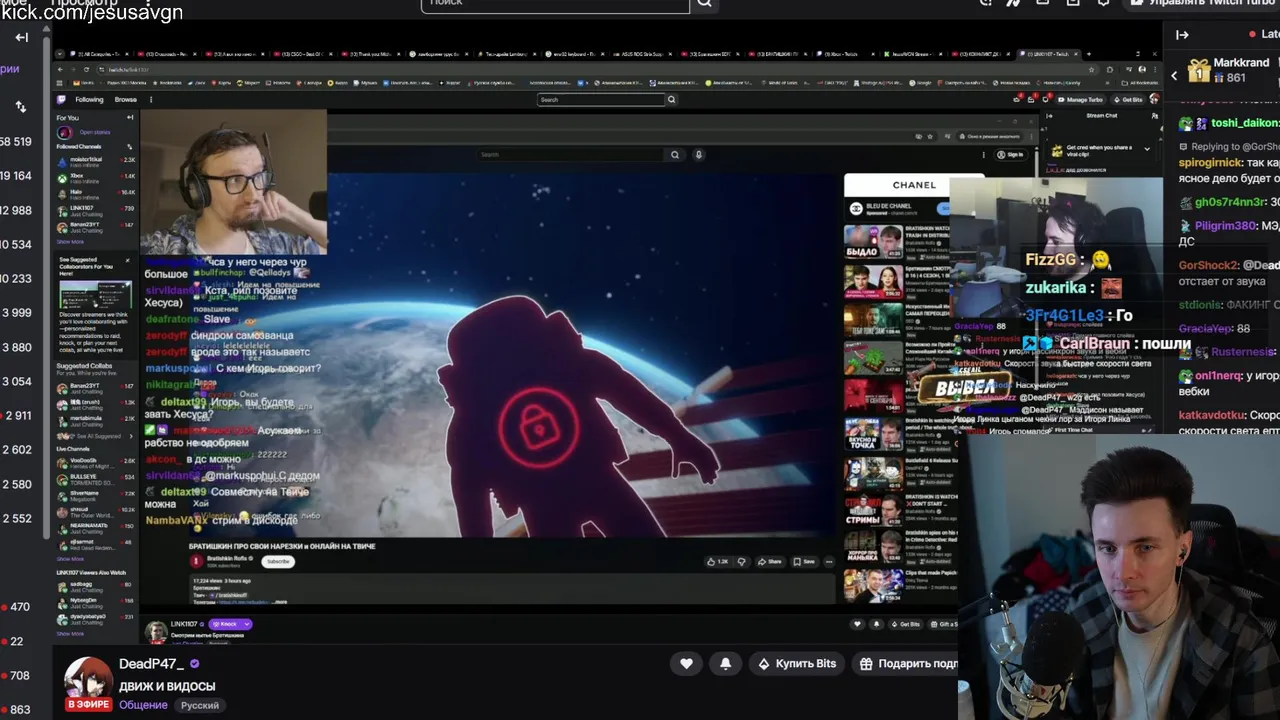Follow LINK1107 via small heart icon
The width and height of the screenshot is (1280, 720).
tap(856, 624)
